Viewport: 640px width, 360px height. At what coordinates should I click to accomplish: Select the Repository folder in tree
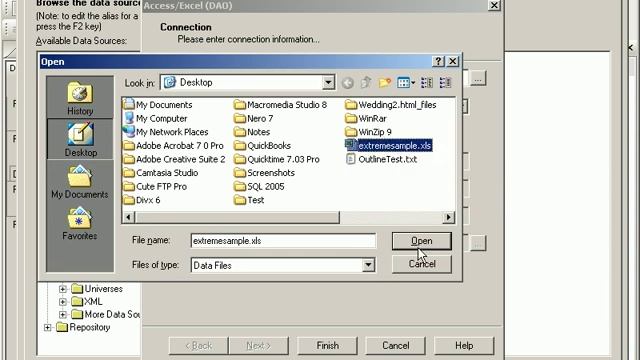pyautogui.click(x=83, y=327)
